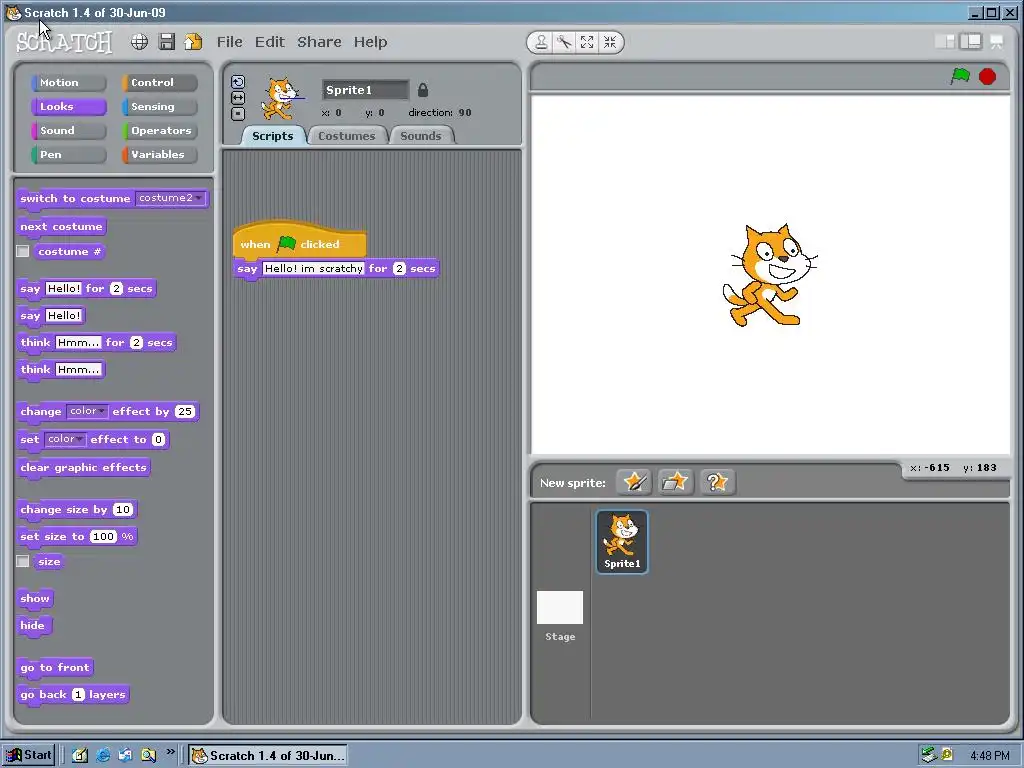Set rotation style to don't rotate

(238, 114)
